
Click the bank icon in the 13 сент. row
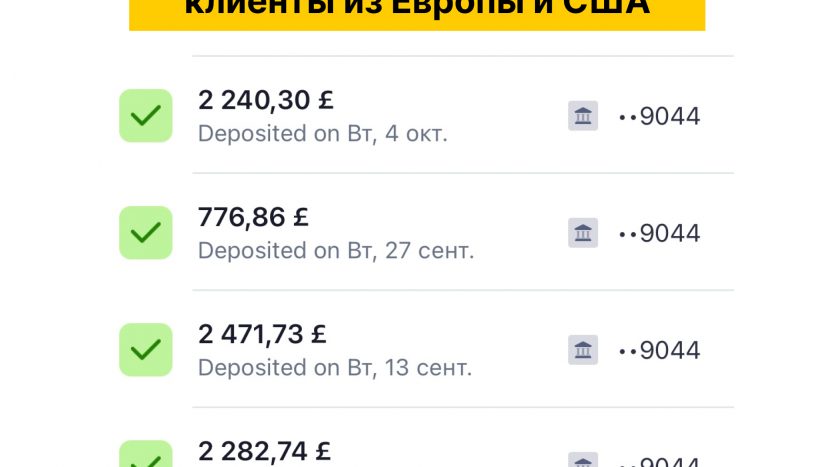583,350
